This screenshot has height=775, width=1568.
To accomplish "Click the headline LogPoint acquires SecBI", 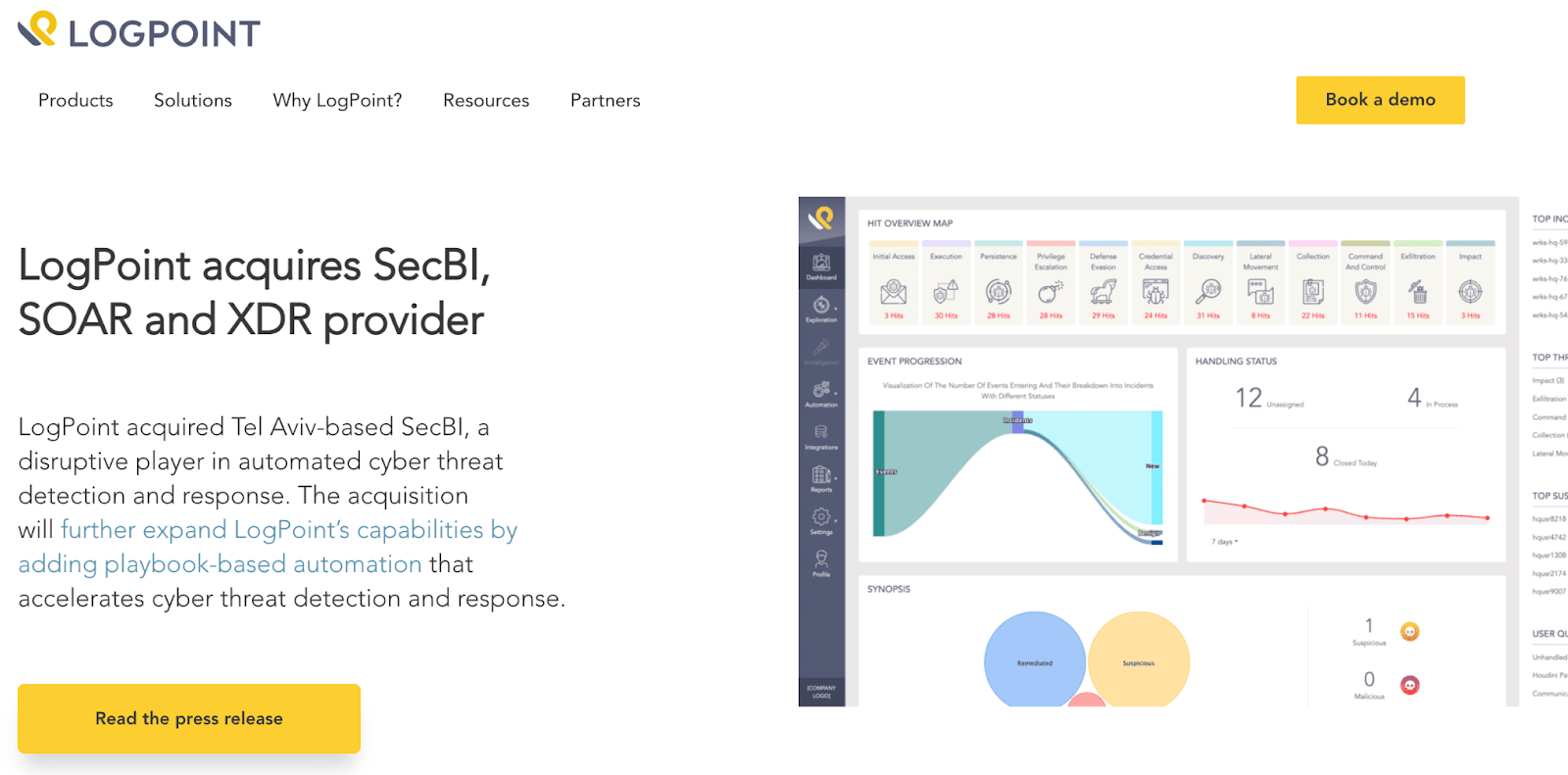I will pyautogui.click(x=255, y=292).
